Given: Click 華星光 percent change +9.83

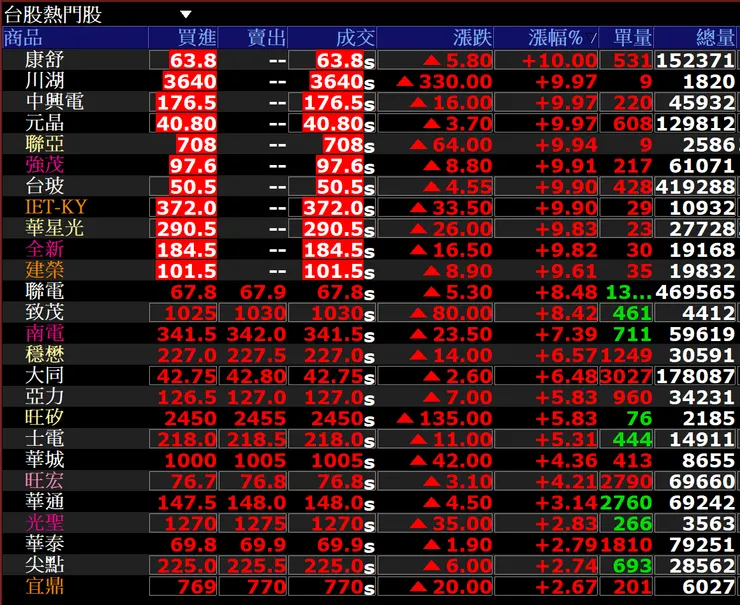Looking at the screenshot, I should pyautogui.click(x=566, y=229).
